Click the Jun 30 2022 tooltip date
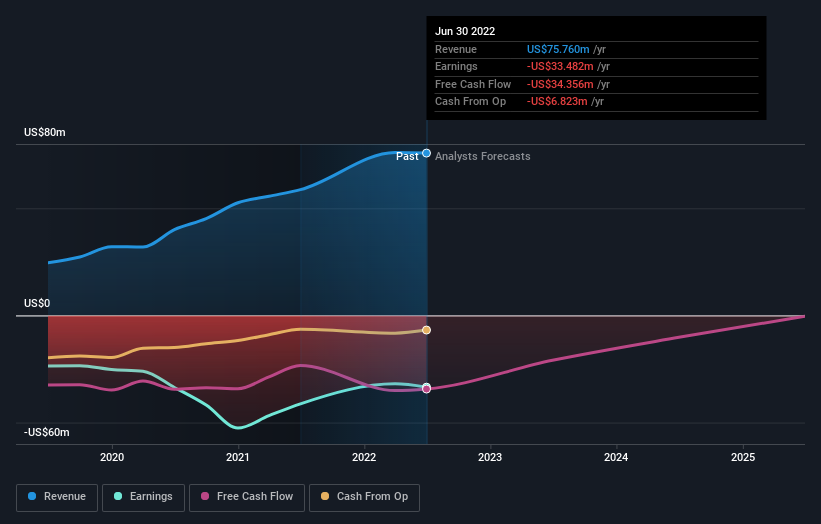This screenshot has width=821, height=524. (465, 31)
